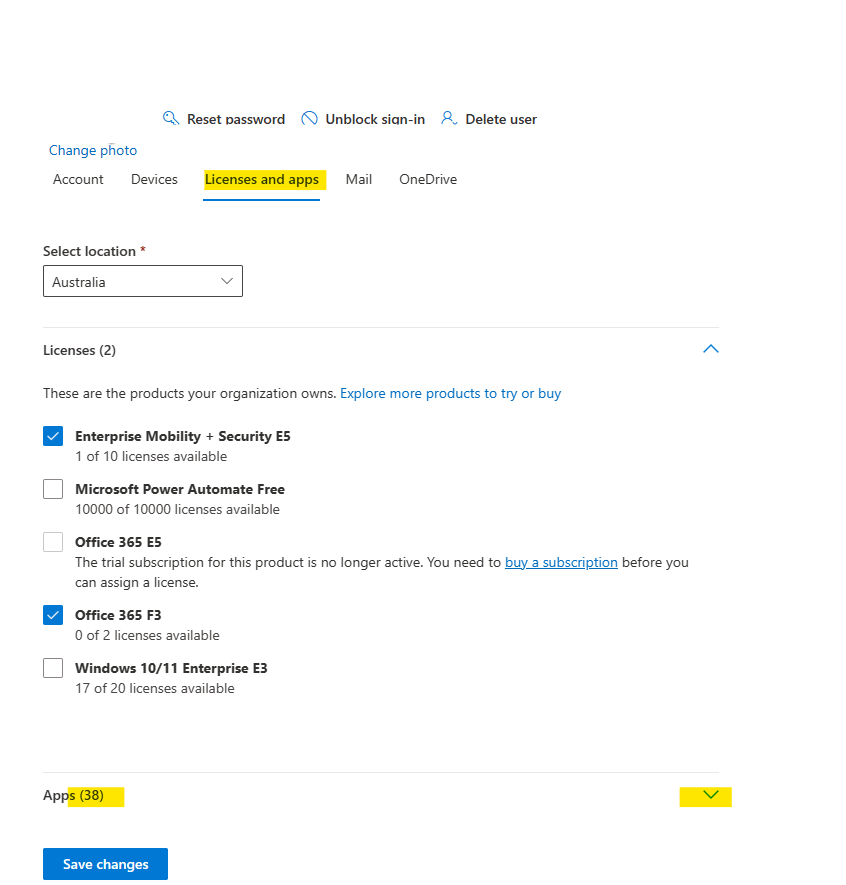
Task: Click the Unblock sign-in circle icon
Action: click(x=309, y=118)
